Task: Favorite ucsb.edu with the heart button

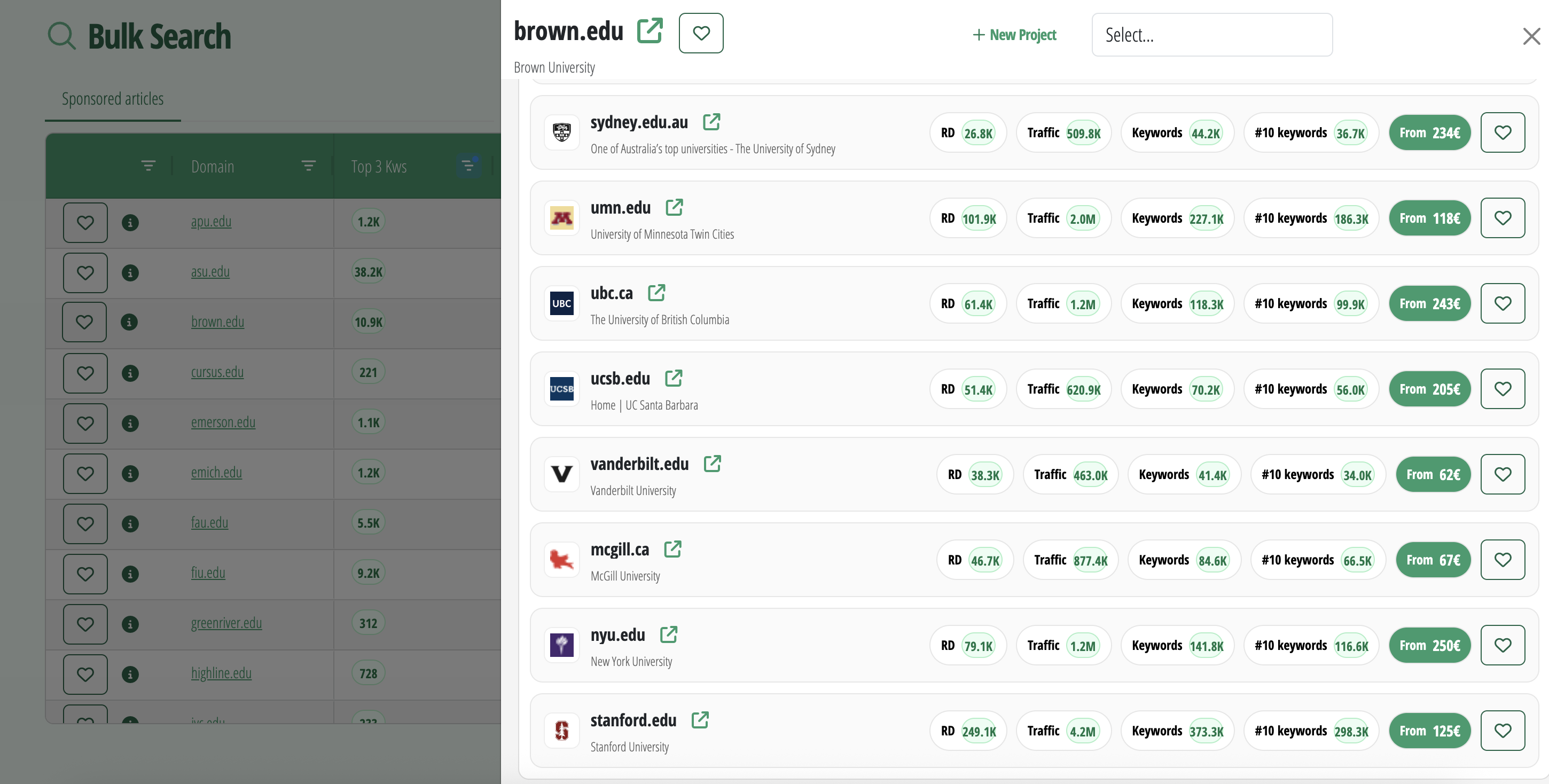Action: 1503,388
